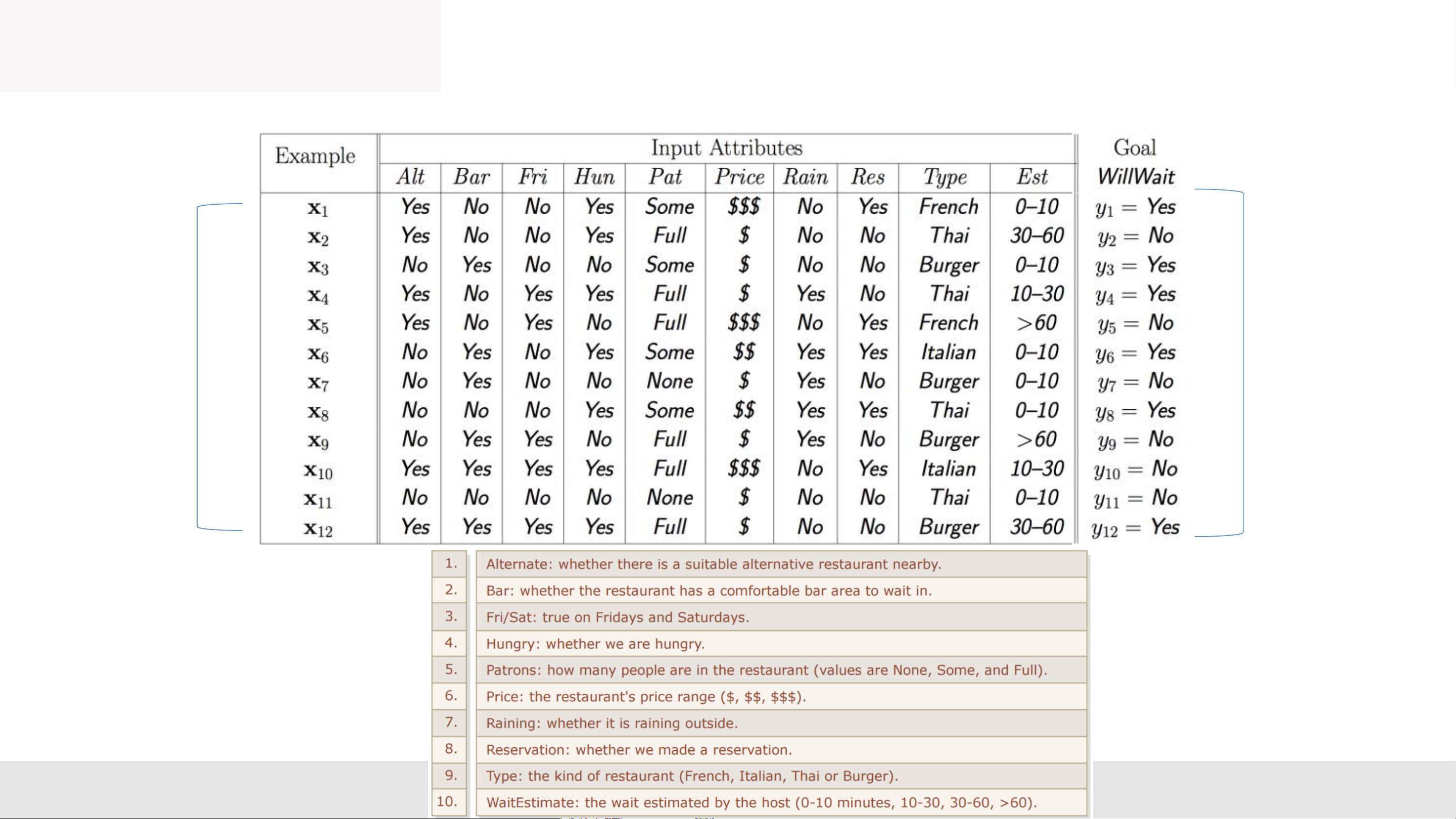The width and height of the screenshot is (1456, 819).
Task: Click the Italian type cell in row x6
Action: click(x=948, y=353)
